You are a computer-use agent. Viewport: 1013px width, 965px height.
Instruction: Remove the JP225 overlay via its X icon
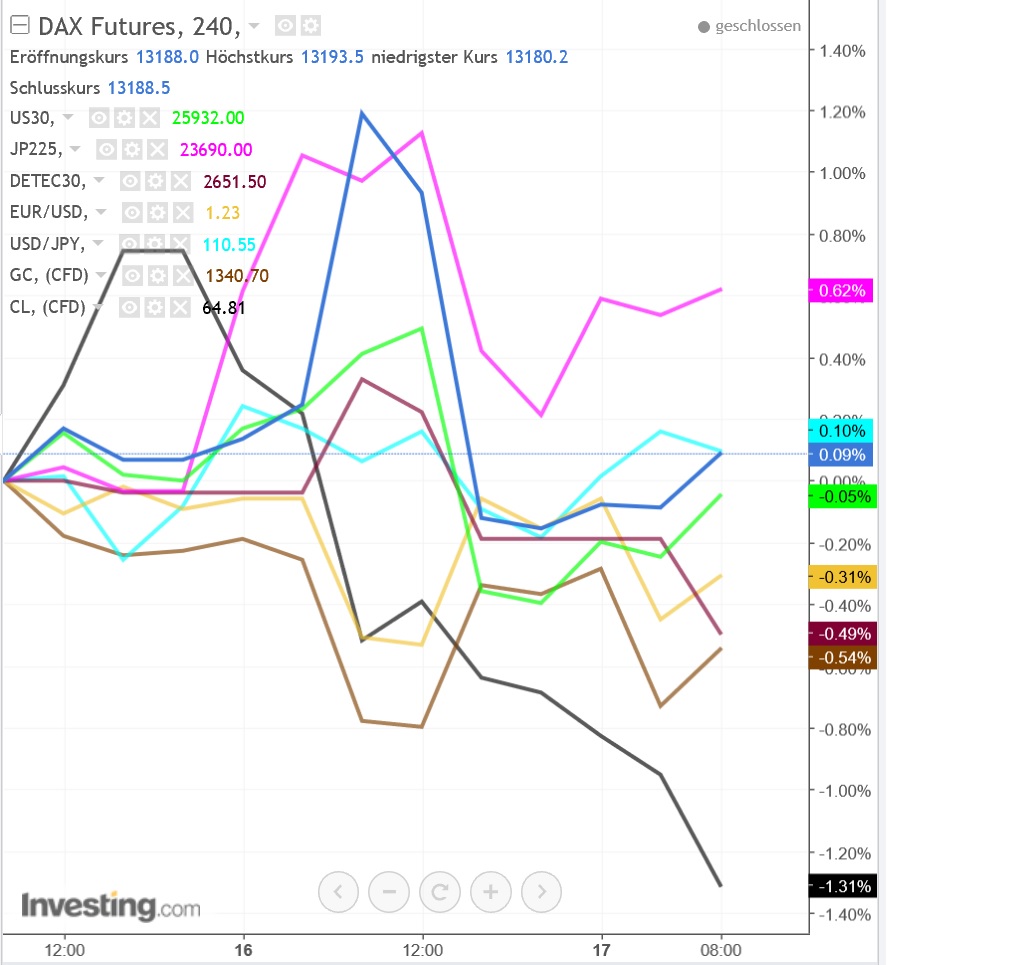click(157, 149)
